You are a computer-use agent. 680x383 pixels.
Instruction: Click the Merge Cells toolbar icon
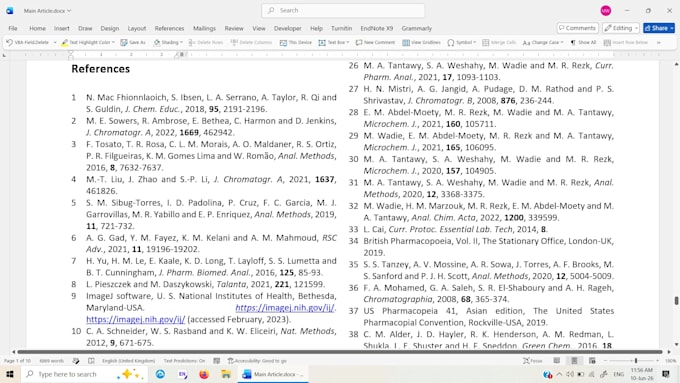[486, 43]
